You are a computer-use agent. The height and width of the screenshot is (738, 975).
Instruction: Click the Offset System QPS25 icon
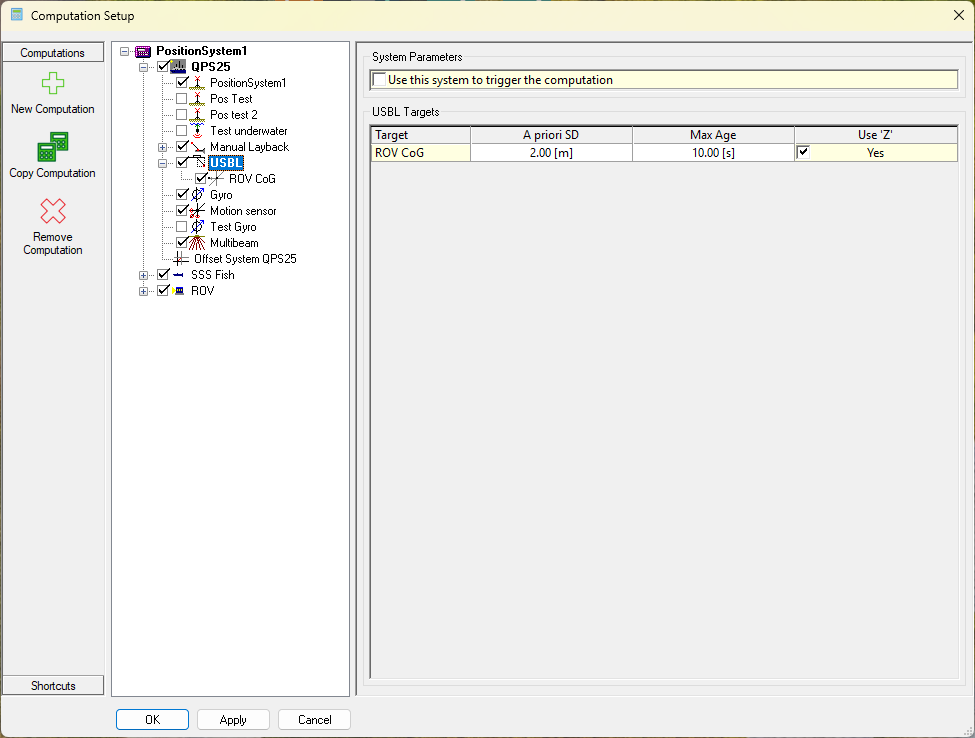tap(181, 259)
